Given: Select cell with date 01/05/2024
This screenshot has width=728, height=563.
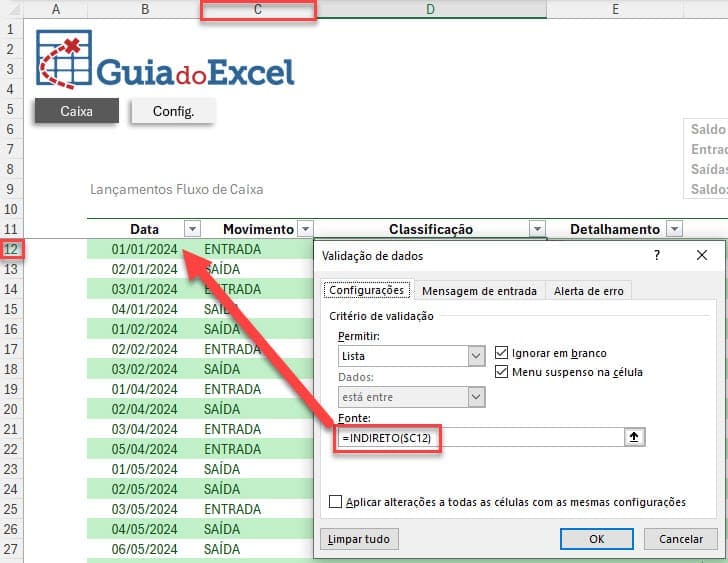Looking at the screenshot, I should [x=144, y=469].
